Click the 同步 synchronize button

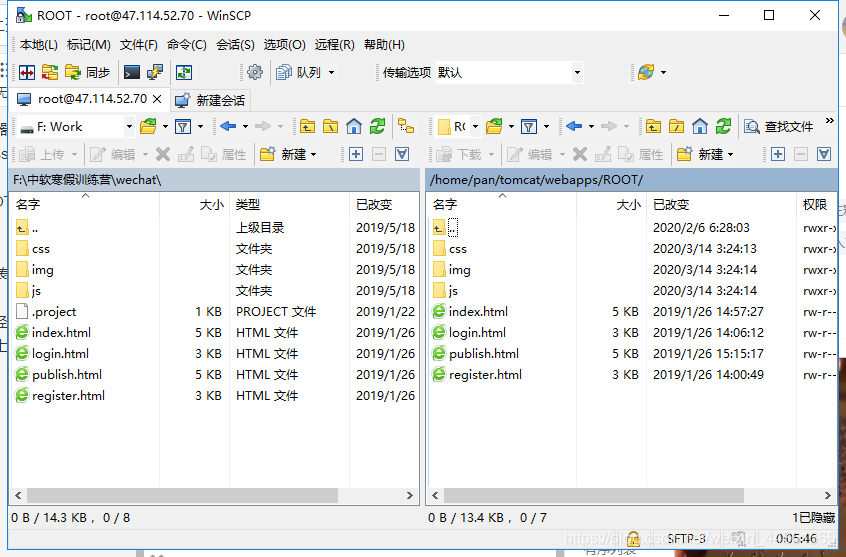[x=87, y=72]
